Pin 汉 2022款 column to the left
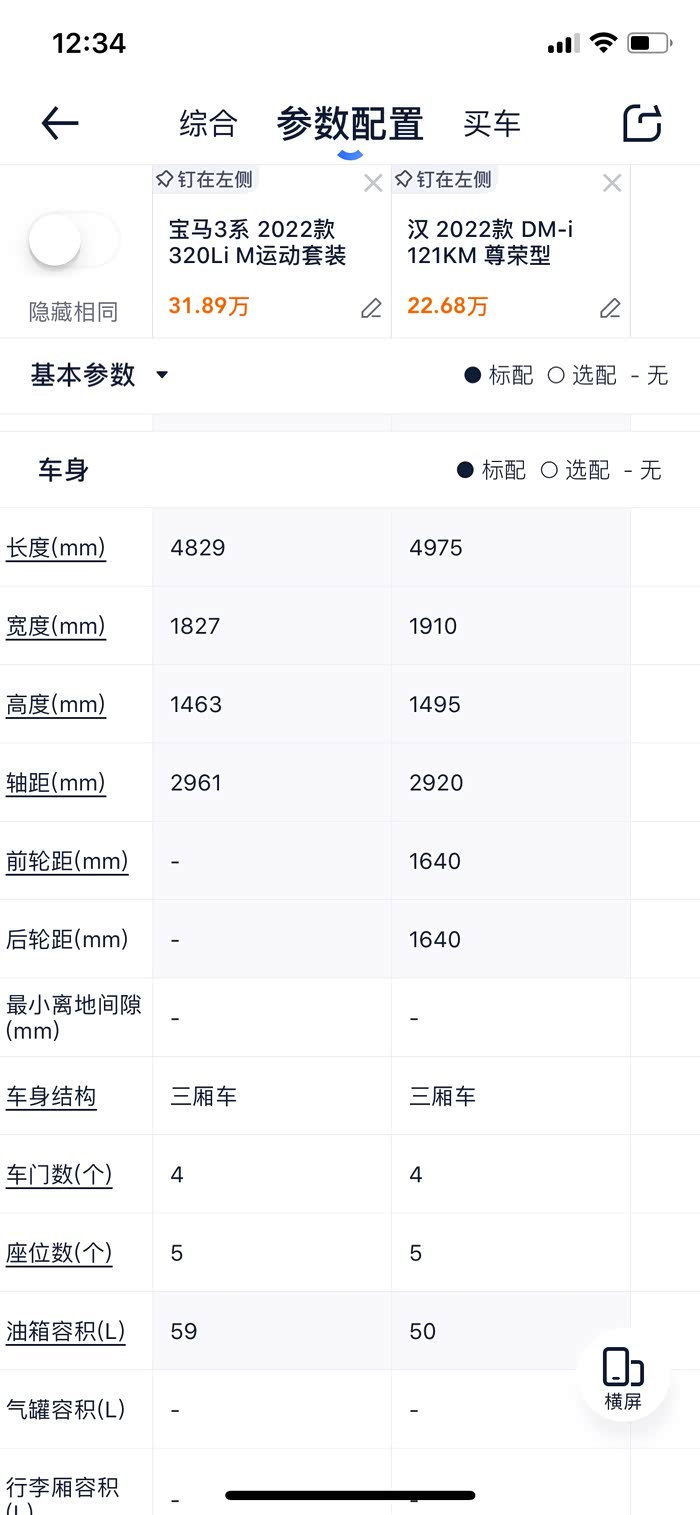Screen dimensions: 700x1515 pyautogui.click(x=444, y=180)
